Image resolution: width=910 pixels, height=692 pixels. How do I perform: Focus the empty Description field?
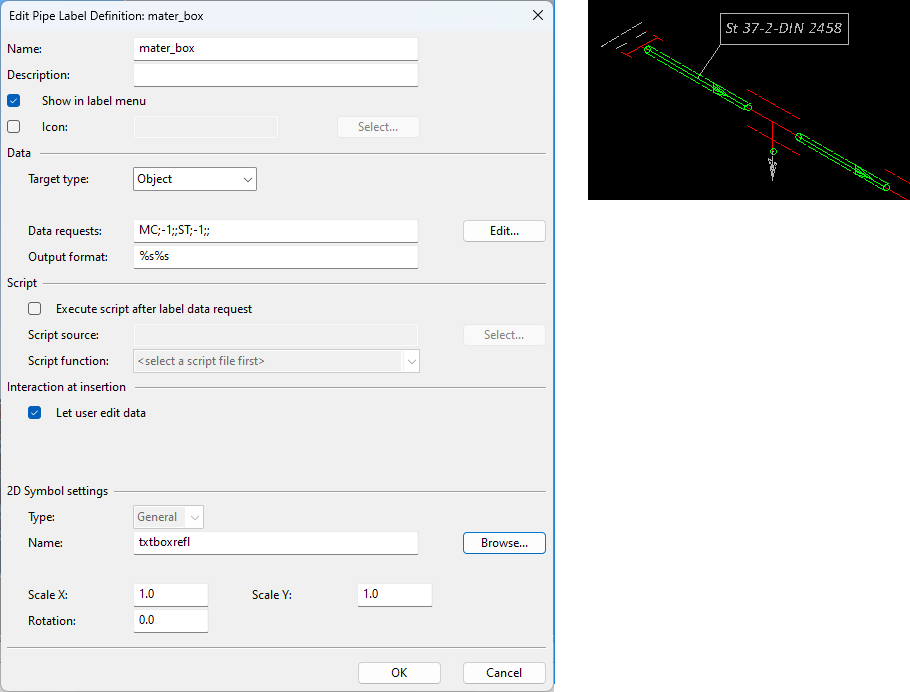point(275,75)
